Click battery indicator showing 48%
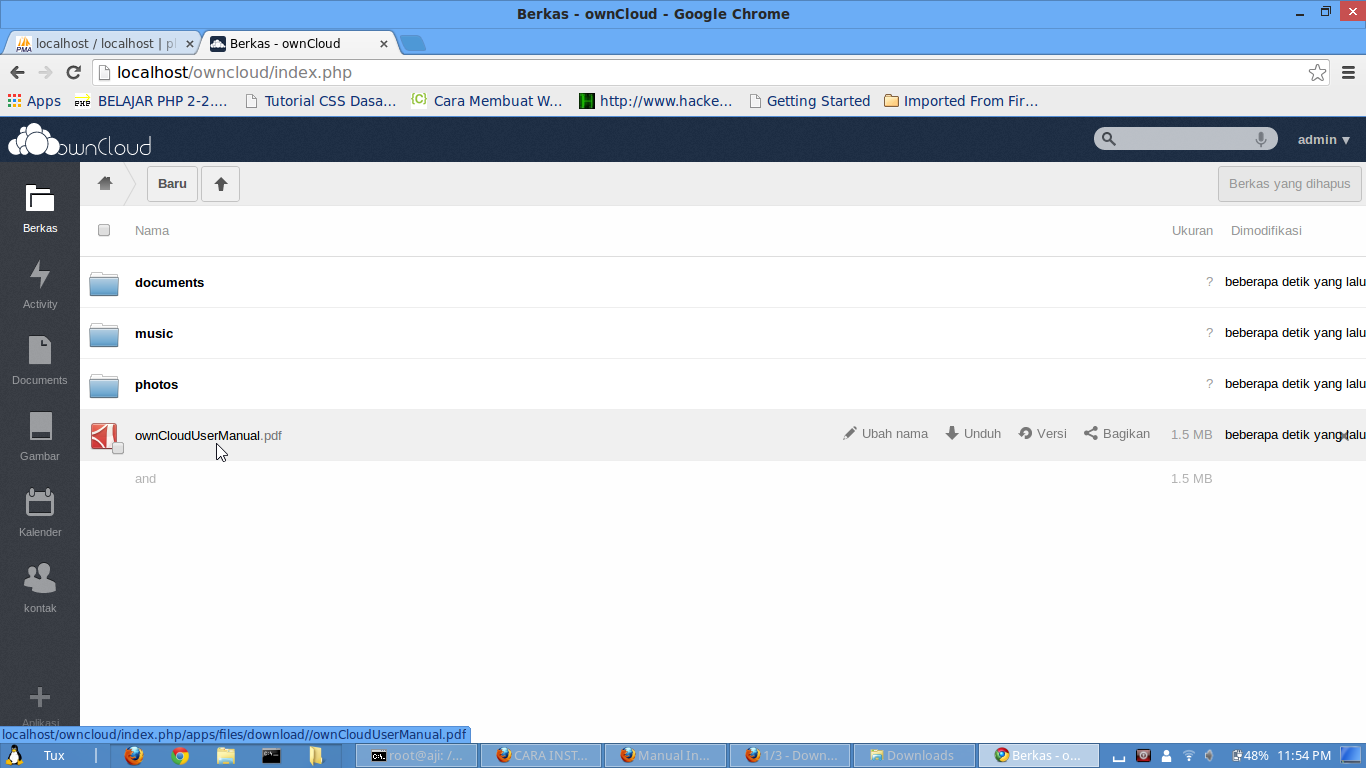 (x=1250, y=756)
